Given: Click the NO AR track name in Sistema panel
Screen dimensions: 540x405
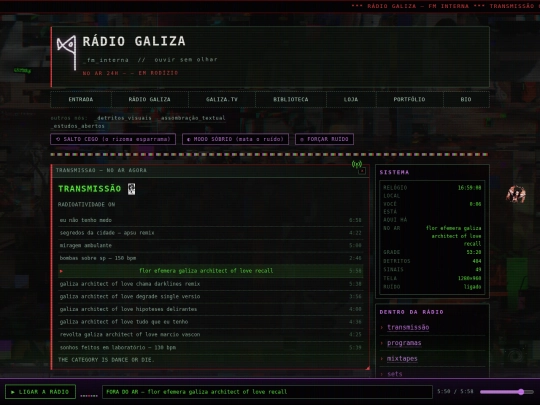Looking at the screenshot, I should tap(454, 236).
